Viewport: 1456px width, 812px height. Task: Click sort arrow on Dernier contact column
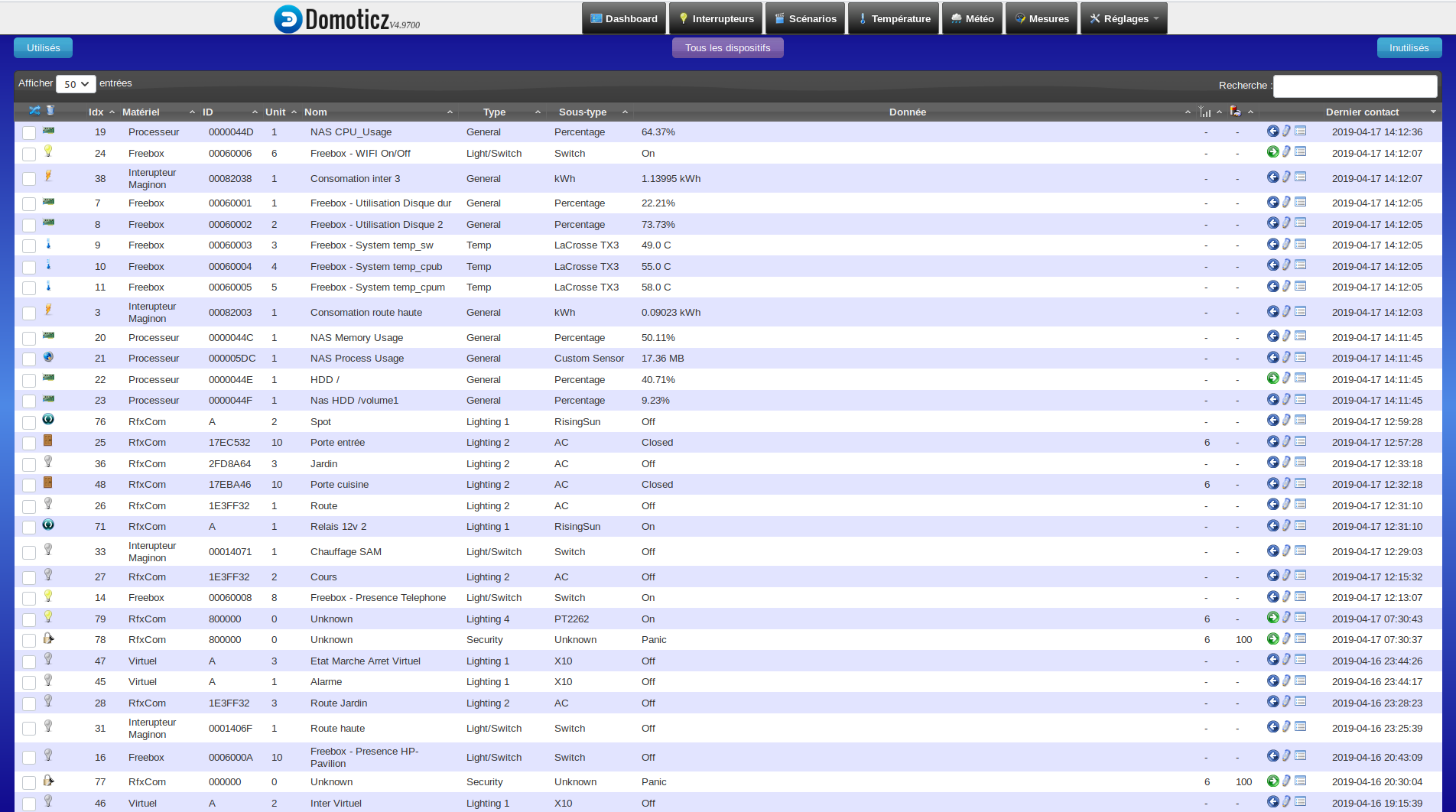(x=1433, y=112)
